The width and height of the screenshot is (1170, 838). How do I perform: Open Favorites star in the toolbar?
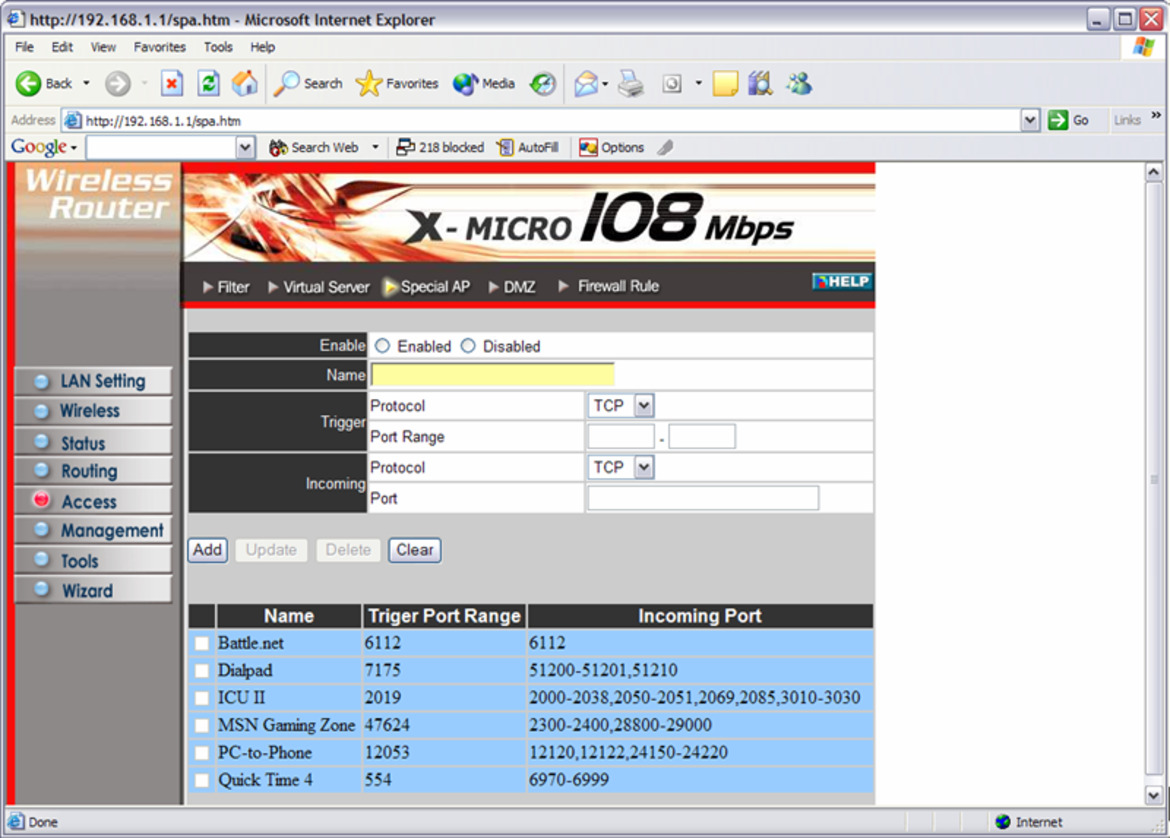coord(397,84)
